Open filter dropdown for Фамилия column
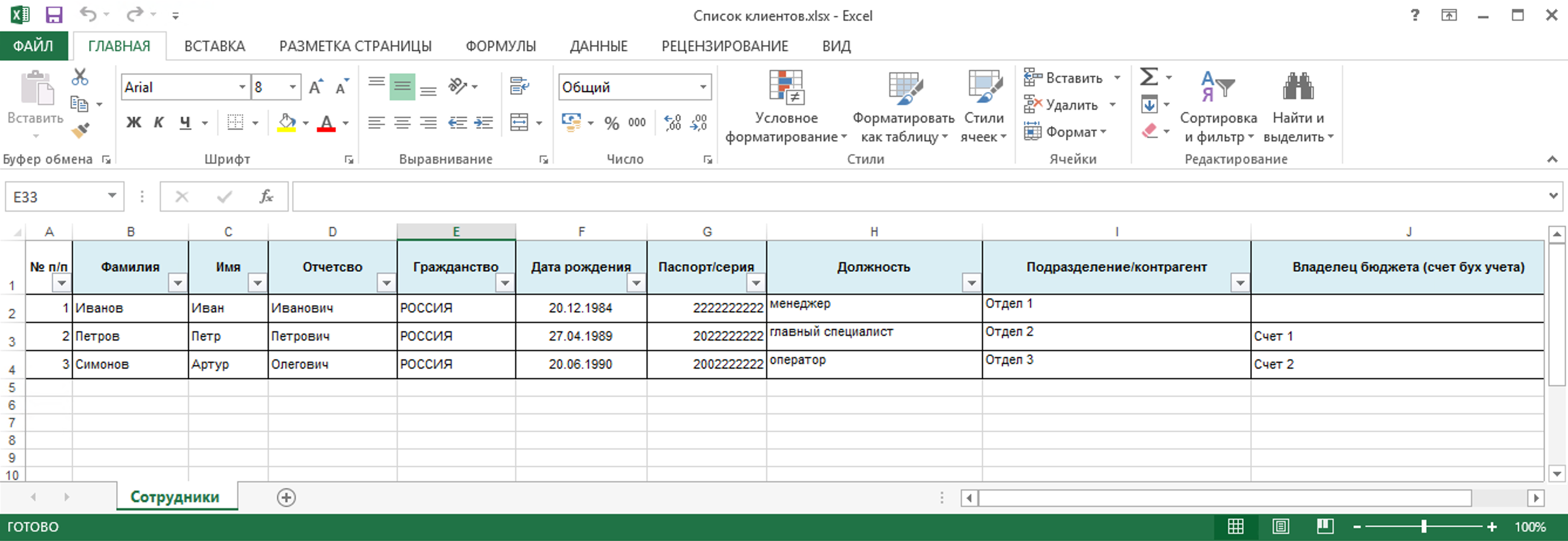 (178, 283)
